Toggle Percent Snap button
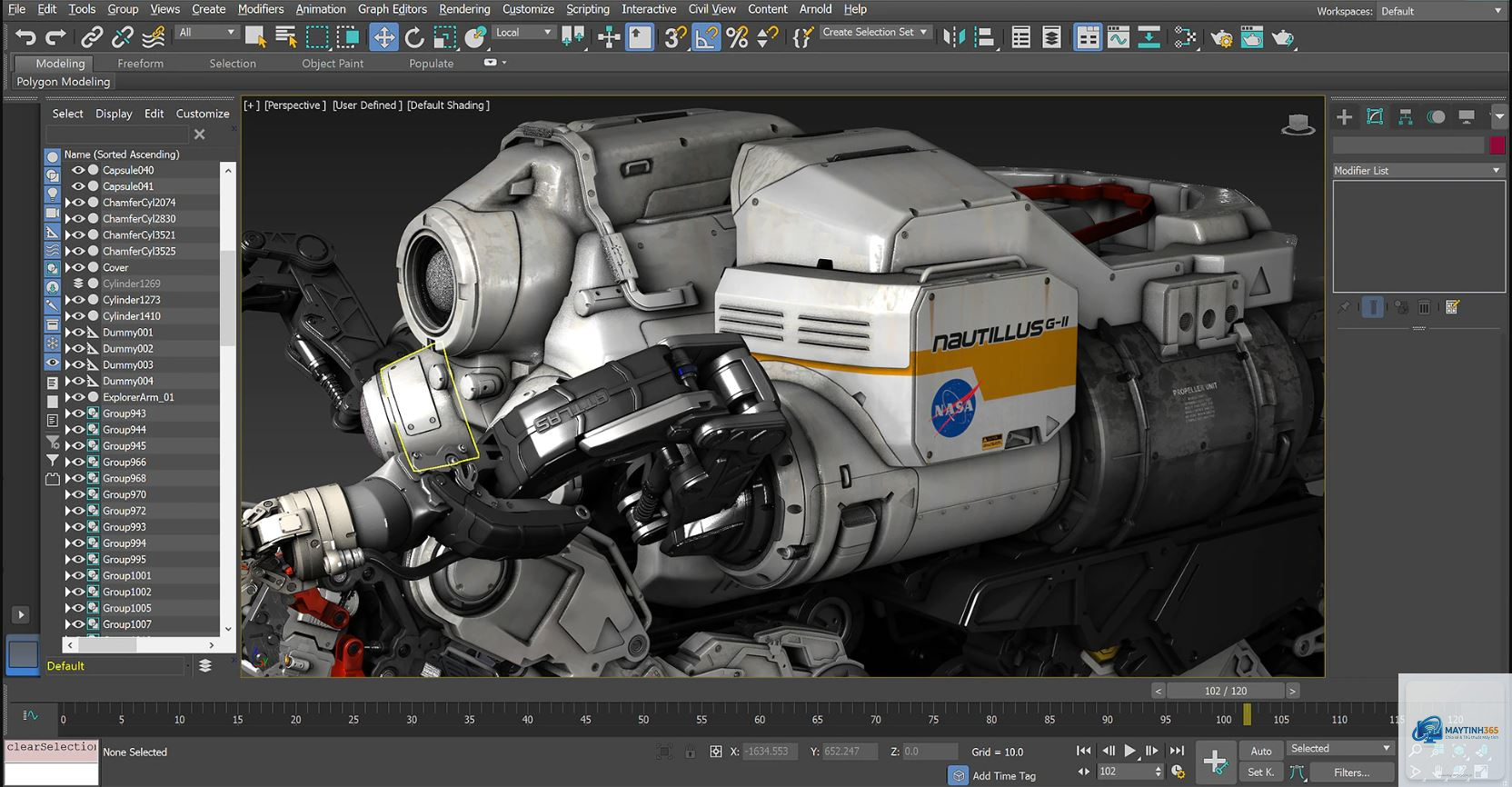This screenshot has width=1512, height=787. pyautogui.click(x=737, y=37)
